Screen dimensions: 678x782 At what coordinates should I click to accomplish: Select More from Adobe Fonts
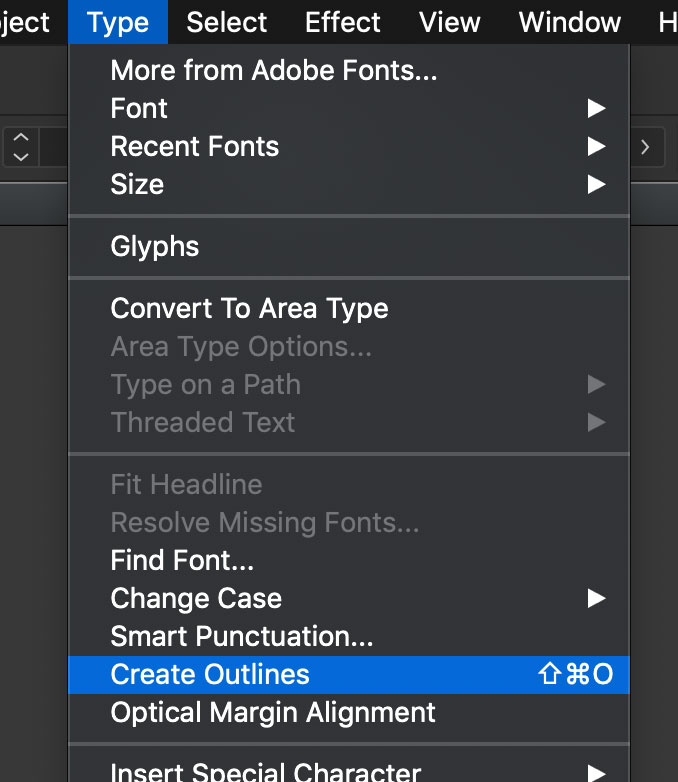click(x=273, y=70)
